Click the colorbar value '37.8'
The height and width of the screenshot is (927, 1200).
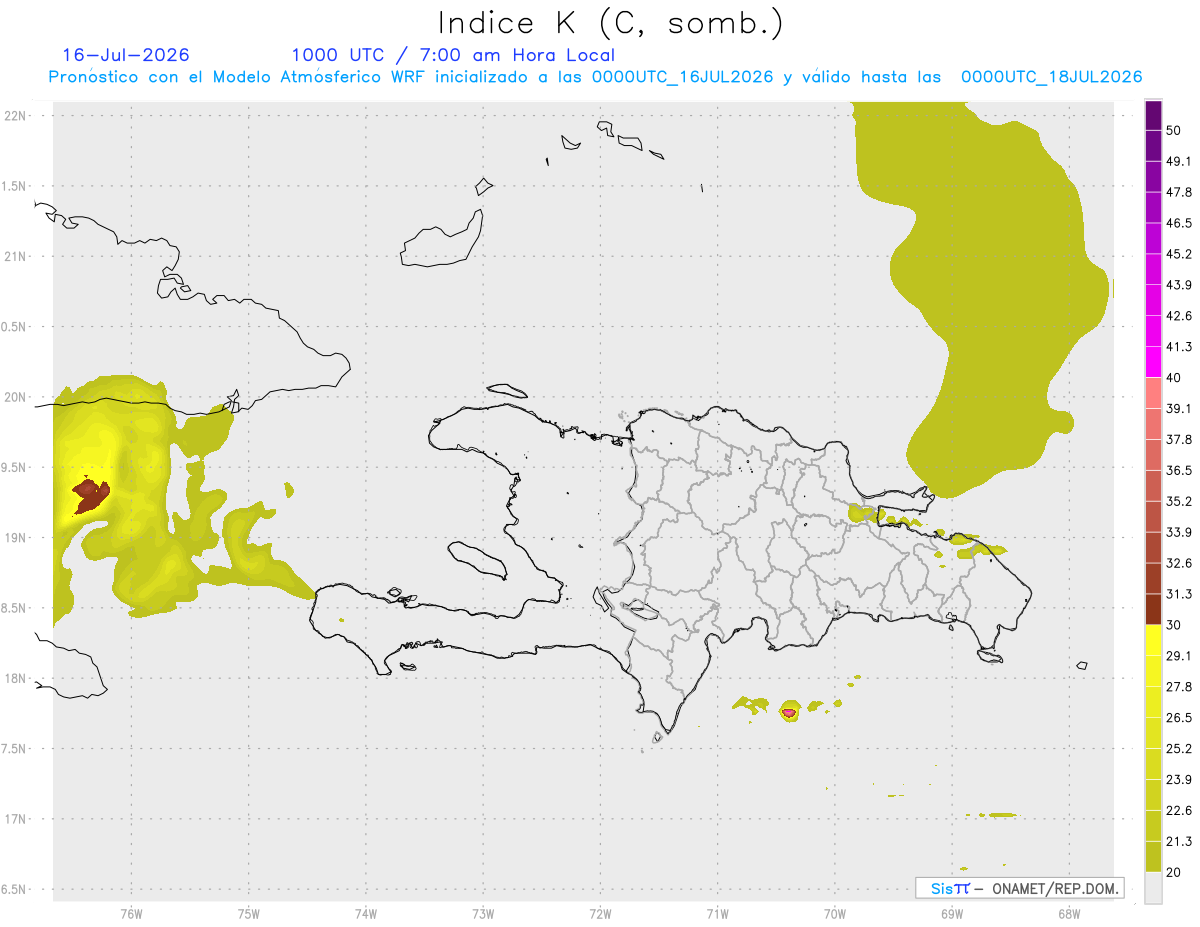pos(1179,439)
